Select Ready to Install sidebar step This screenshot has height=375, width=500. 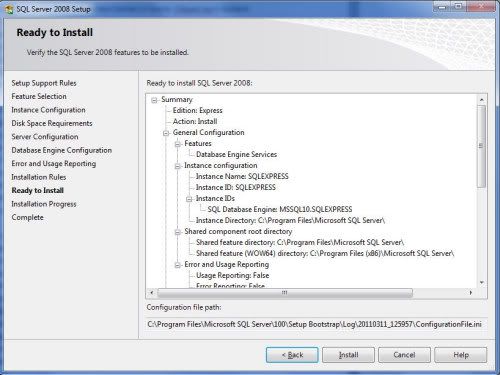tap(37, 190)
